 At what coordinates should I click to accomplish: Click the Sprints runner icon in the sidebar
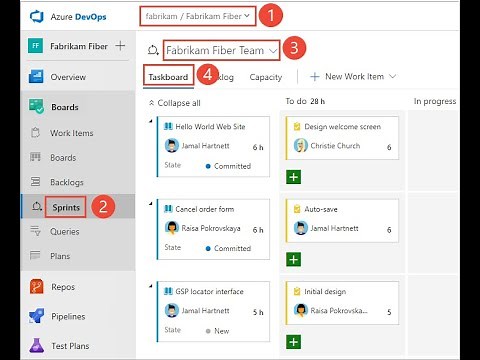(x=37, y=207)
